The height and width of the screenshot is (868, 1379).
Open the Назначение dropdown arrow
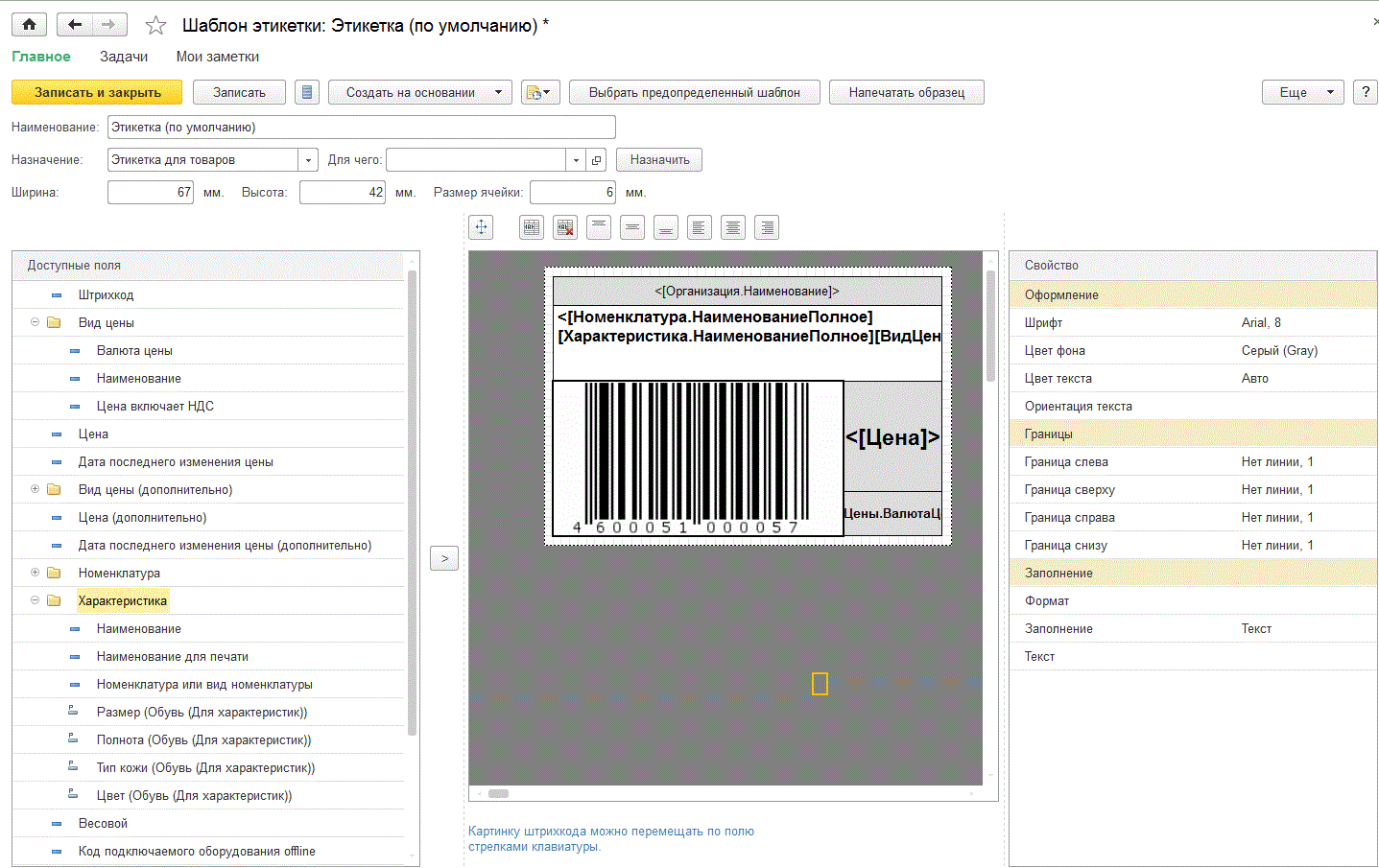pos(308,160)
